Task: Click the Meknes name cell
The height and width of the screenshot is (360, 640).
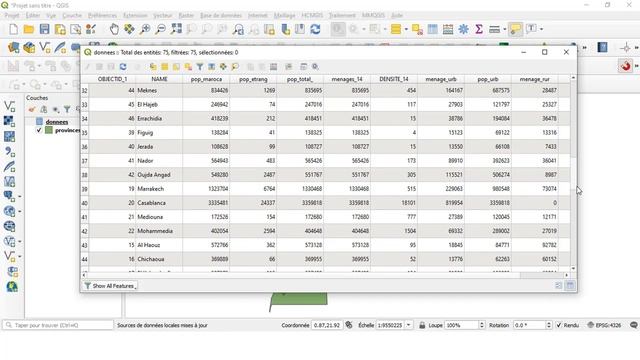Action: pos(159,90)
